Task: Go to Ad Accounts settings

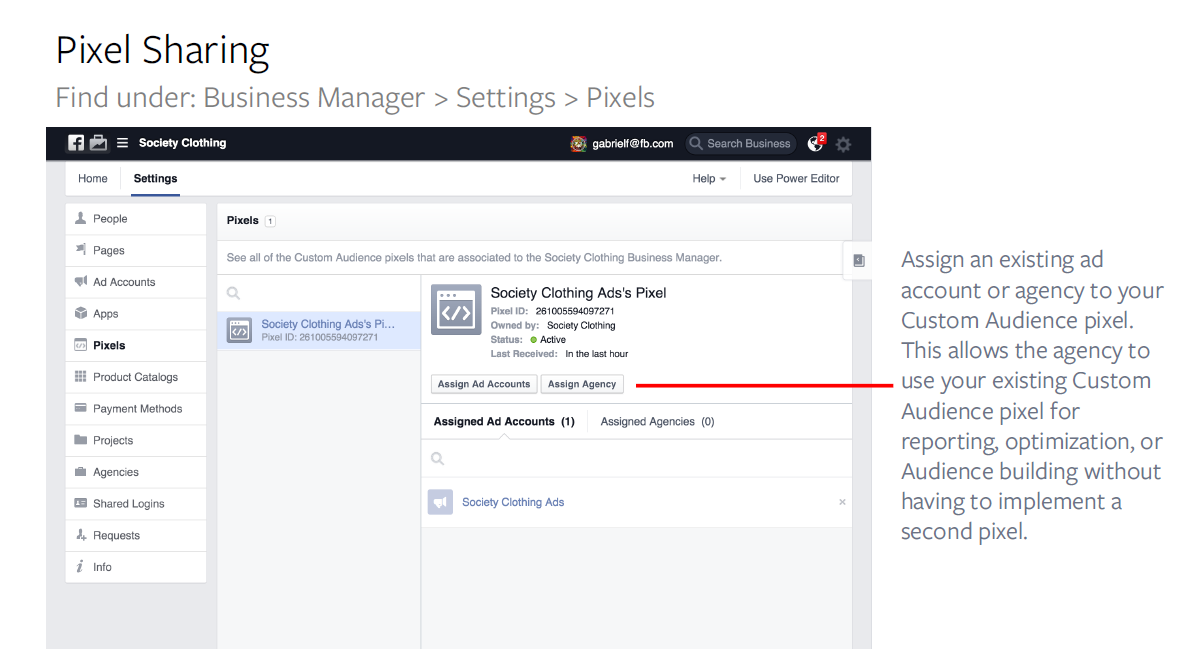Action: pyautogui.click(x=136, y=282)
